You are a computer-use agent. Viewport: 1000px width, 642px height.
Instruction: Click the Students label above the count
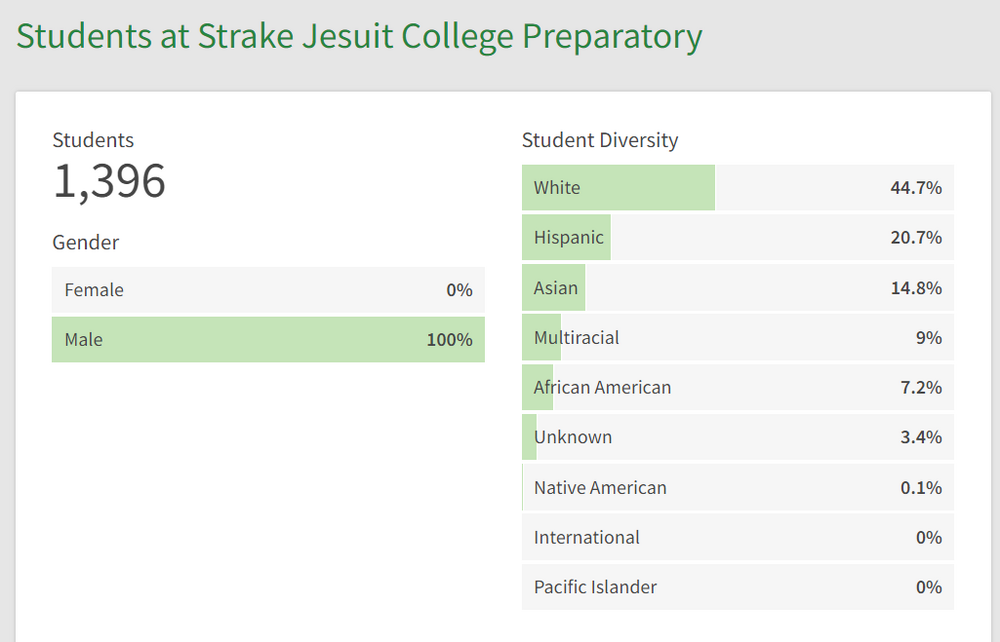[93, 140]
